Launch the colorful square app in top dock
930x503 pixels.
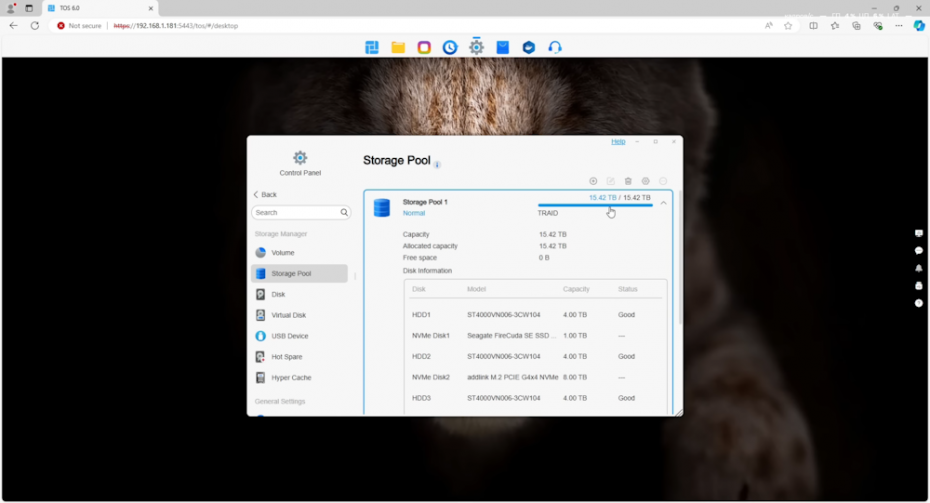[424, 47]
